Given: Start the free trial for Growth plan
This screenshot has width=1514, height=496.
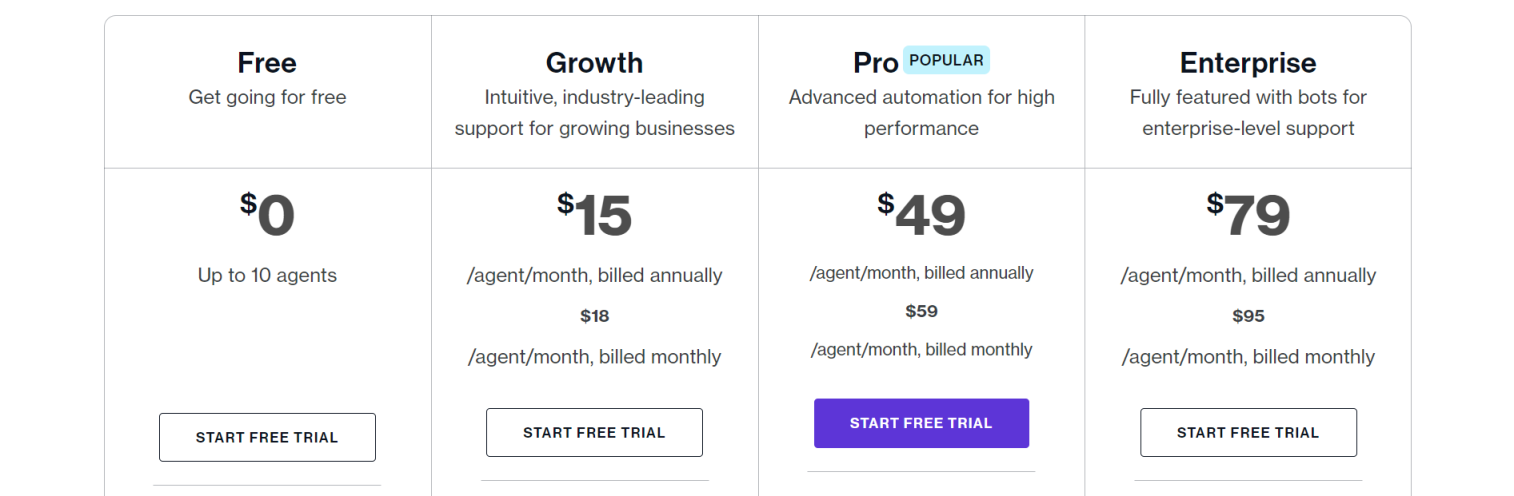Looking at the screenshot, I should pos(594,432).
